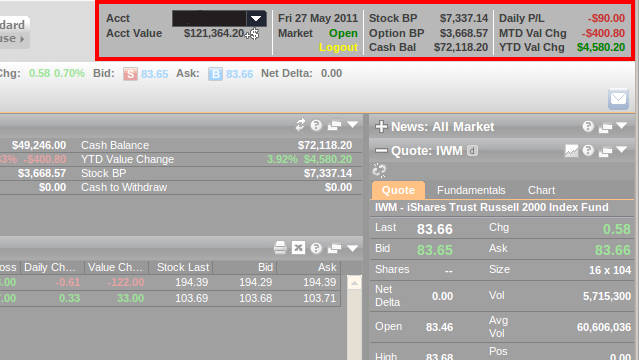Click the detach window icon in News header
The width and height of the screenshot is (639, 360).
click(605, 128)
